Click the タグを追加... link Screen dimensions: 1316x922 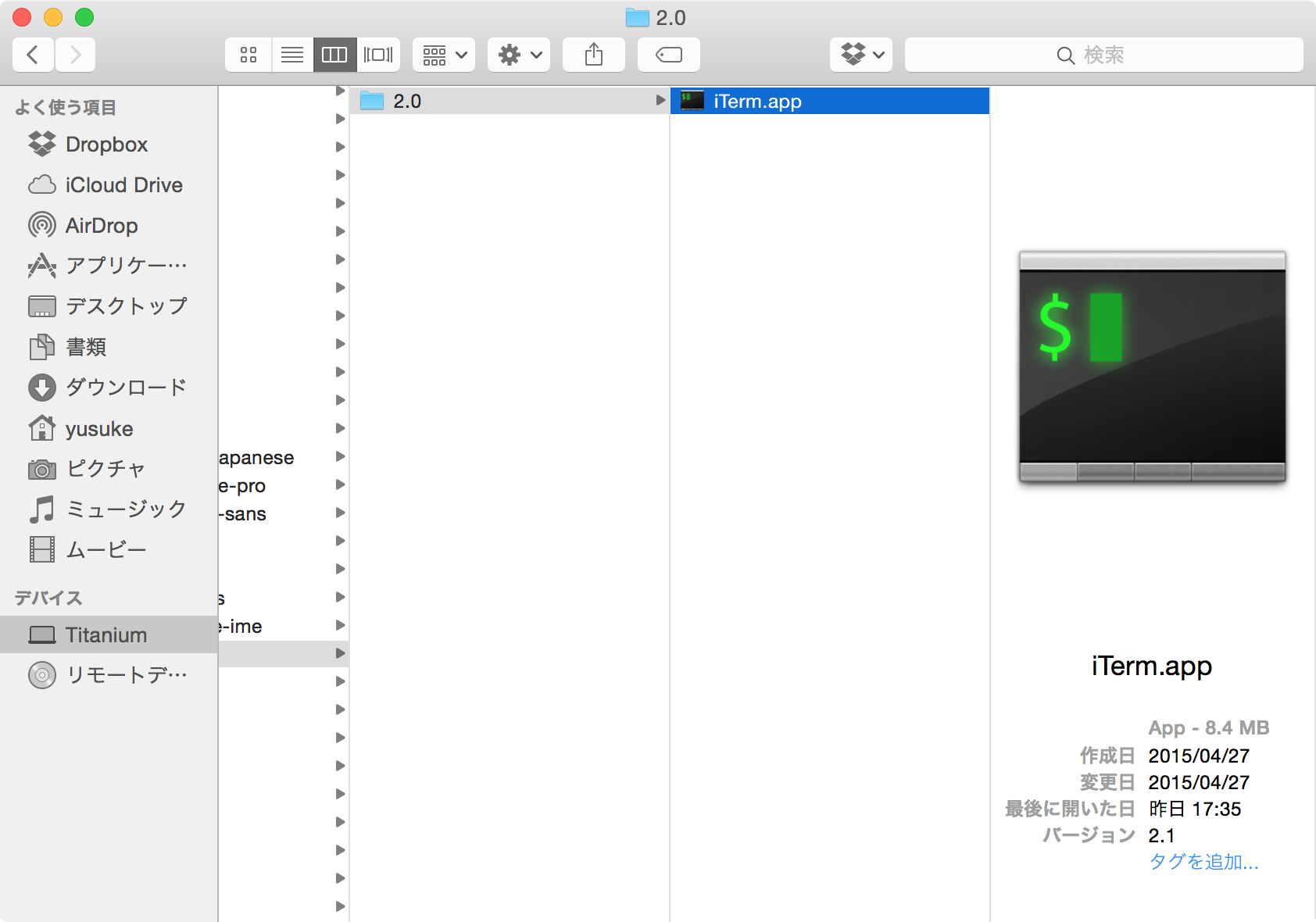pos(1203,862)
